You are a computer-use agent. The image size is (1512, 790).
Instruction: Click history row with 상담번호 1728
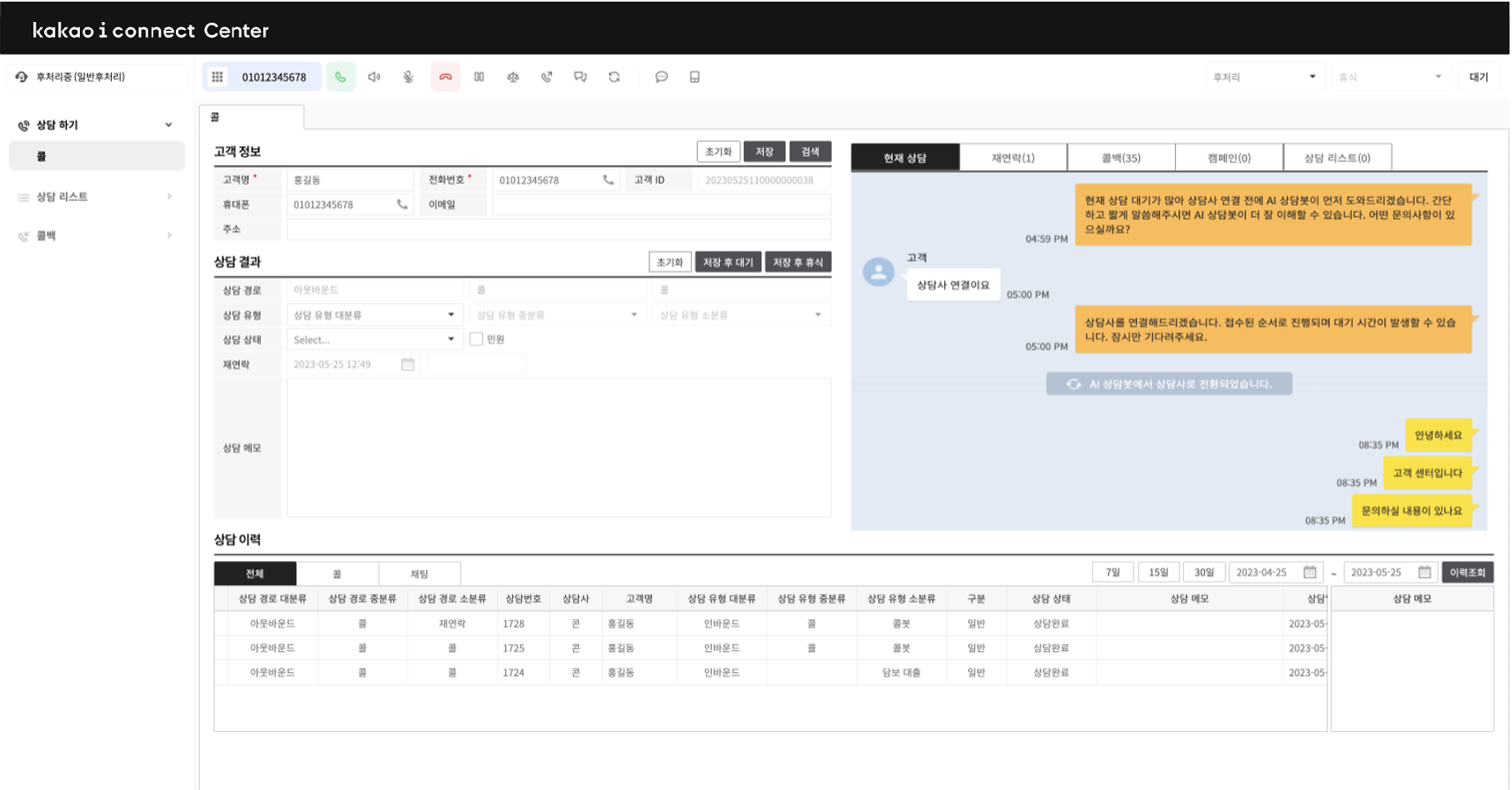click(x=770, y=623)
